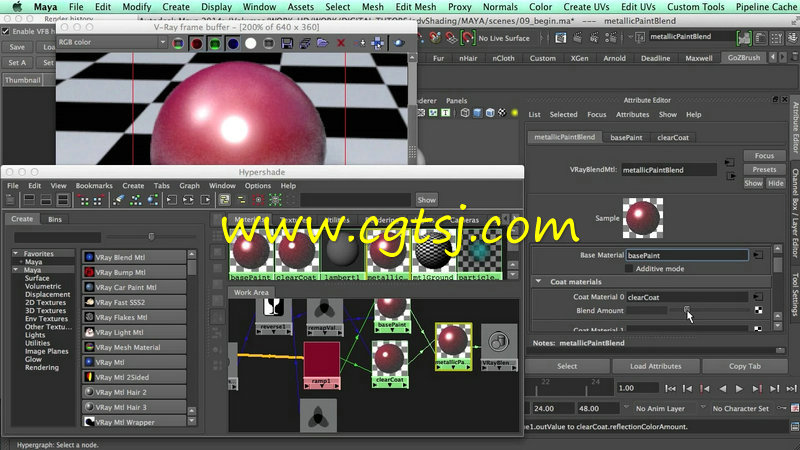
Task: Select clearCoat node in Work Area
Action: coord(390,364)
